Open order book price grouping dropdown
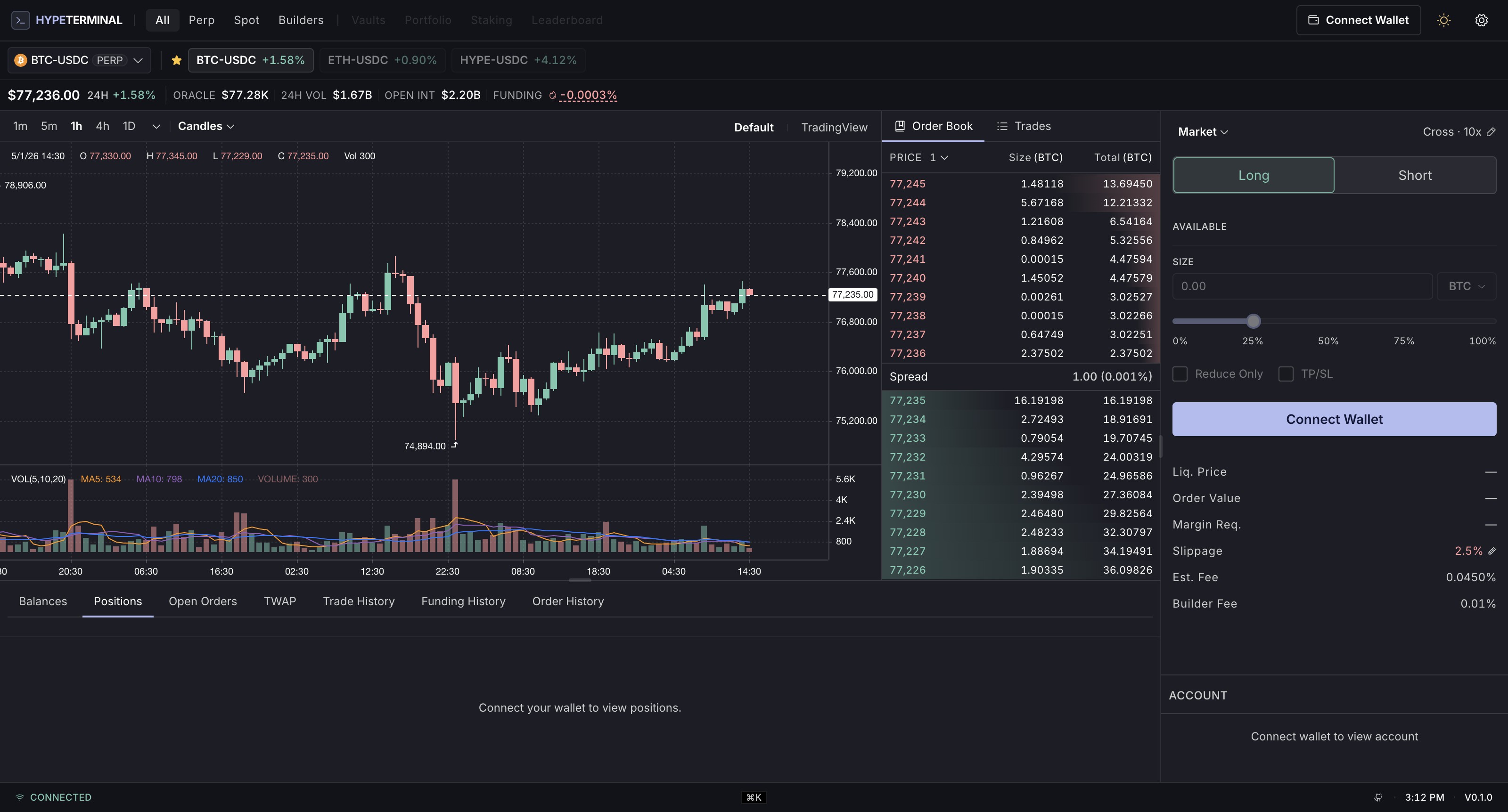 tap(938, 157)
